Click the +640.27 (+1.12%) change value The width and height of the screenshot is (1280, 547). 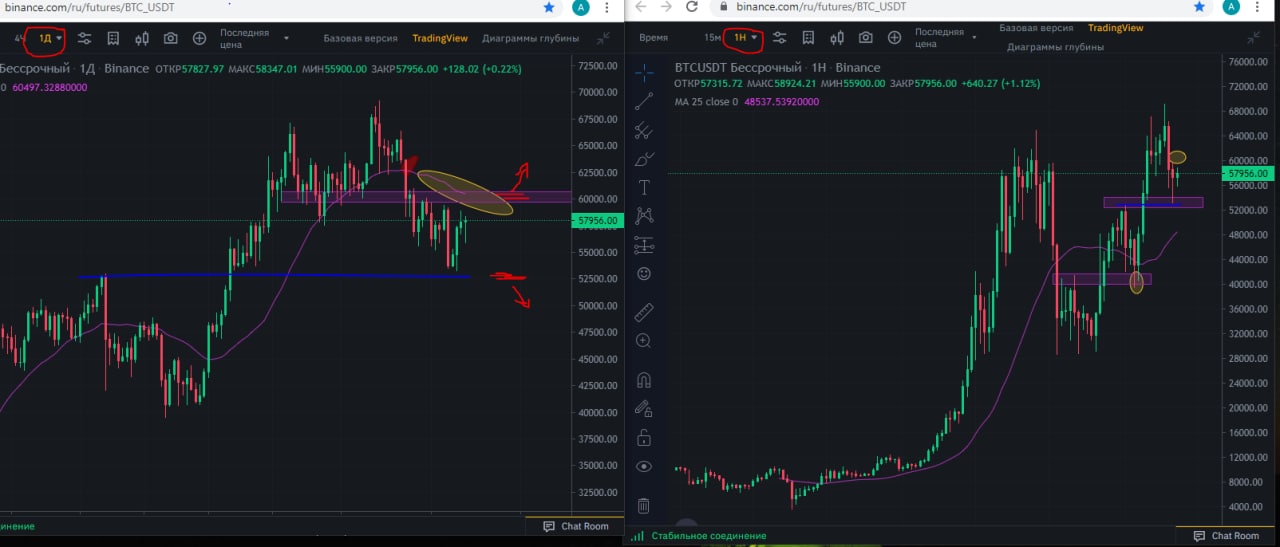click(x=1000, y=84)
